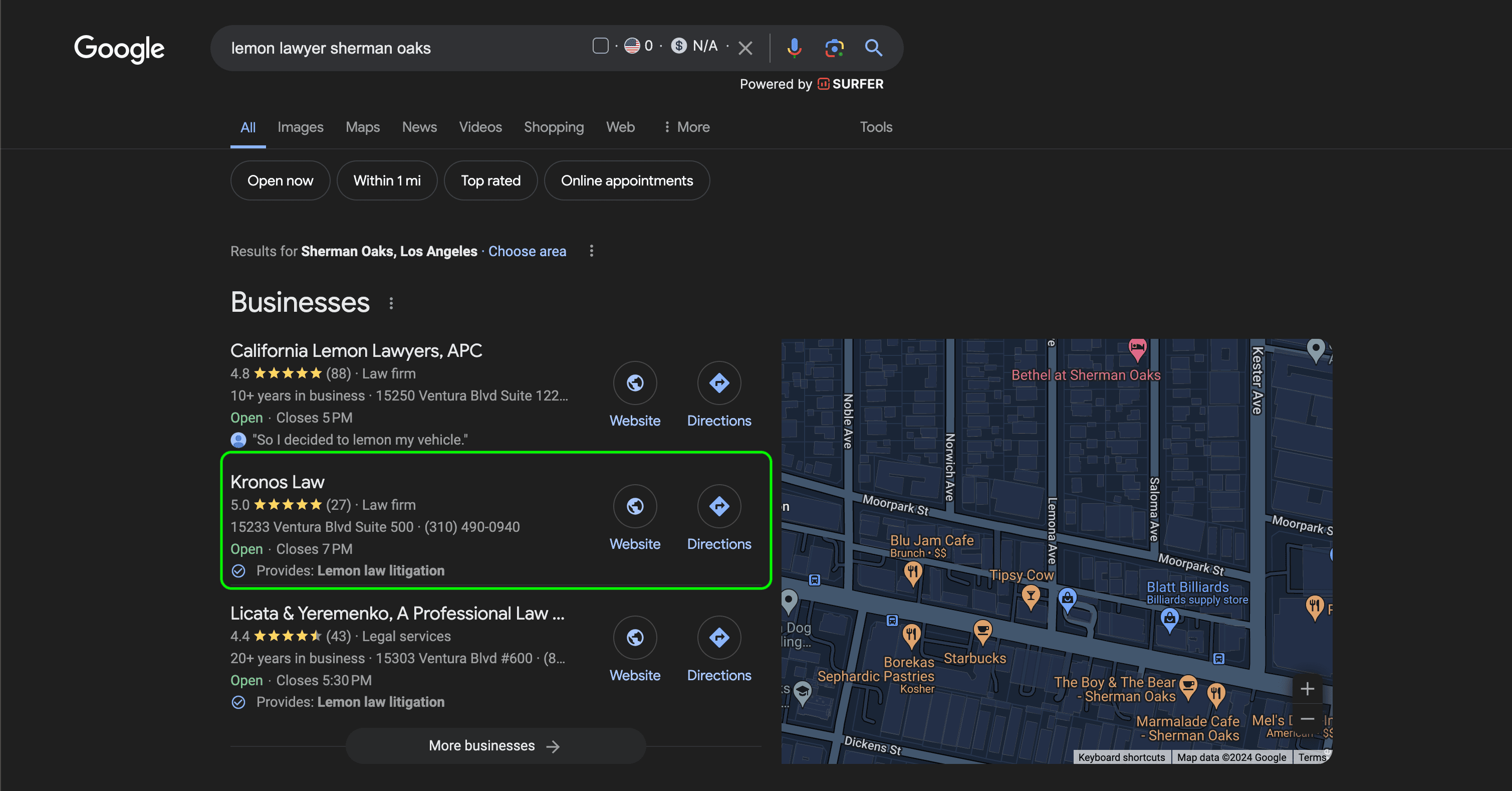The image size is (1512, 791).
Task: Toggle the Surfer keyword checkbox
Action: tap(600, 46)
